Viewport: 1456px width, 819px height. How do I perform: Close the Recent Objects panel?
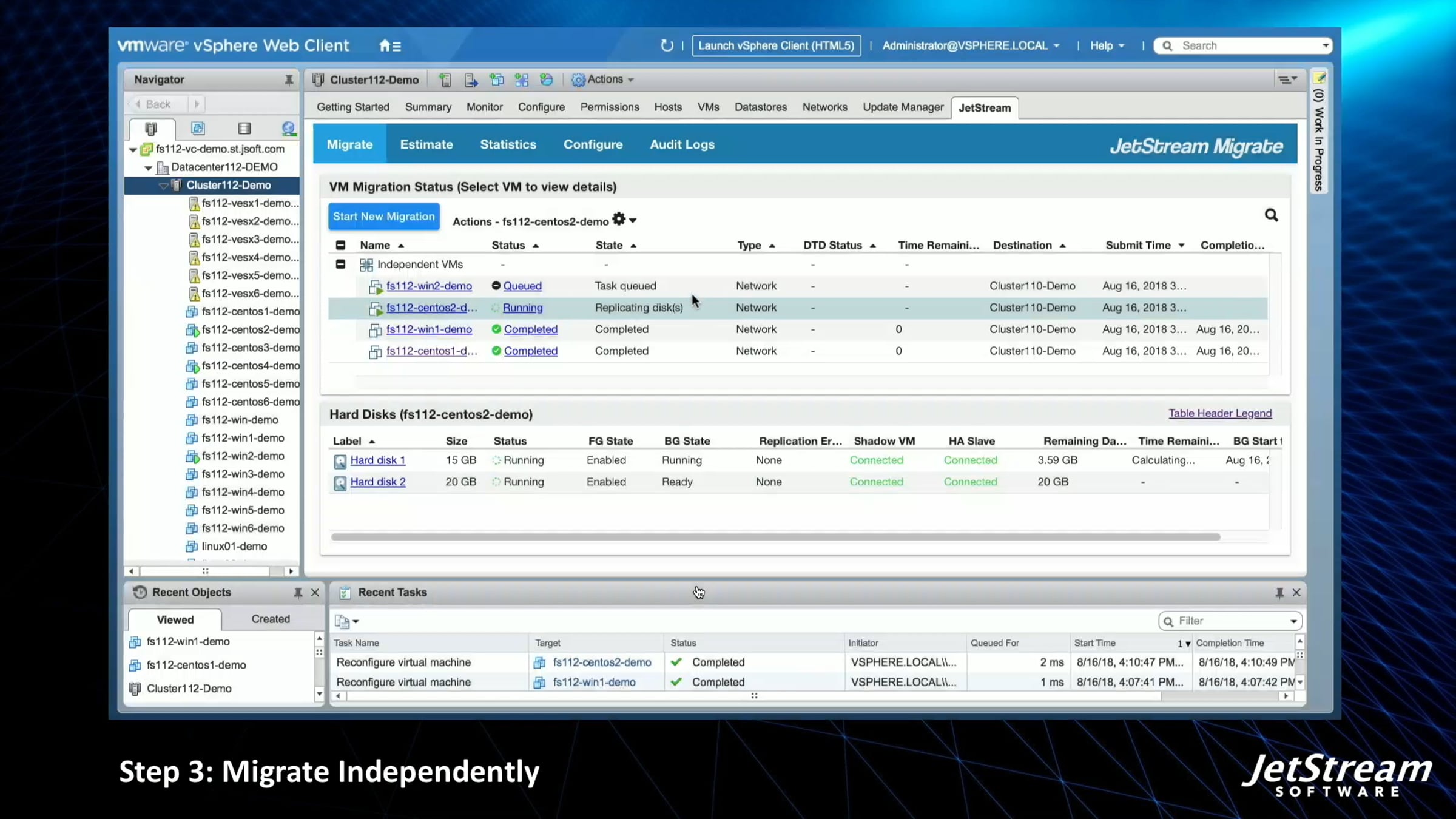315,593
